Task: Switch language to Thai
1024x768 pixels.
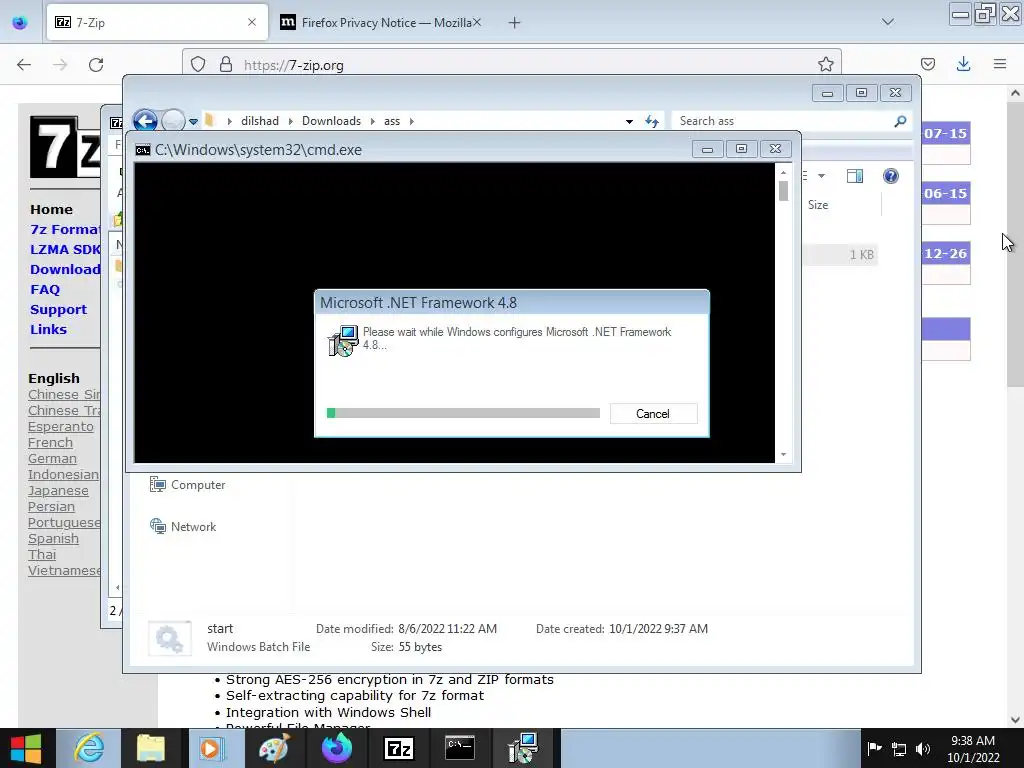Action: [42, 554]
